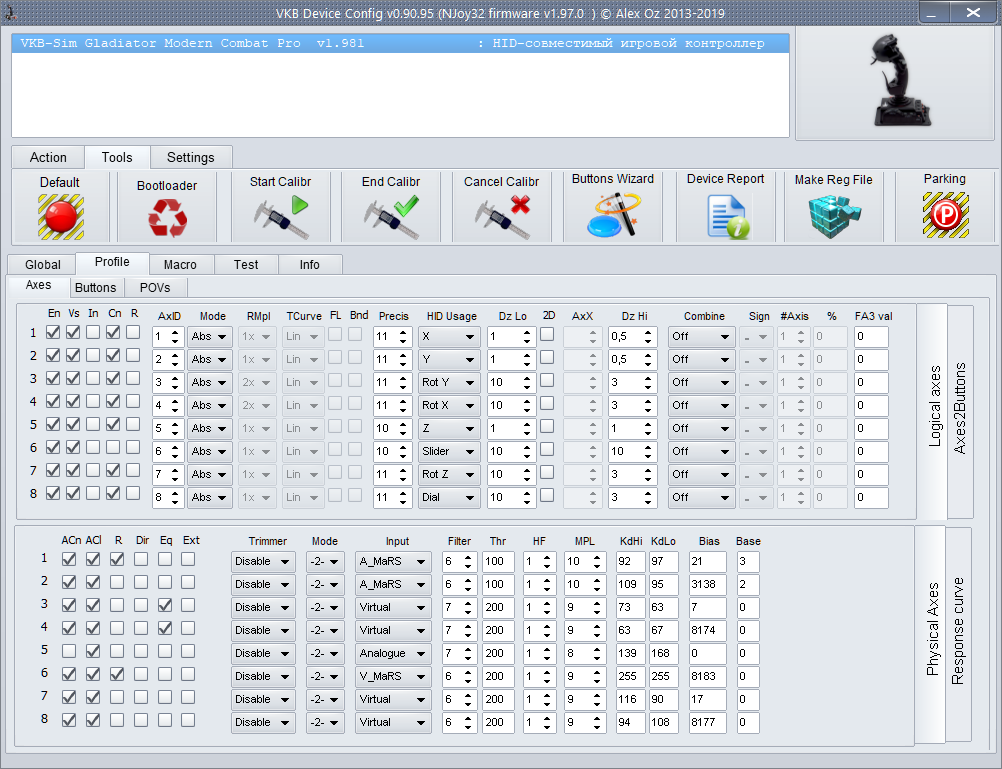The height and width of the screenshot is (769, 1002).
Task: Click Bias field showing 8183
Action: click(x=707, y=677)
